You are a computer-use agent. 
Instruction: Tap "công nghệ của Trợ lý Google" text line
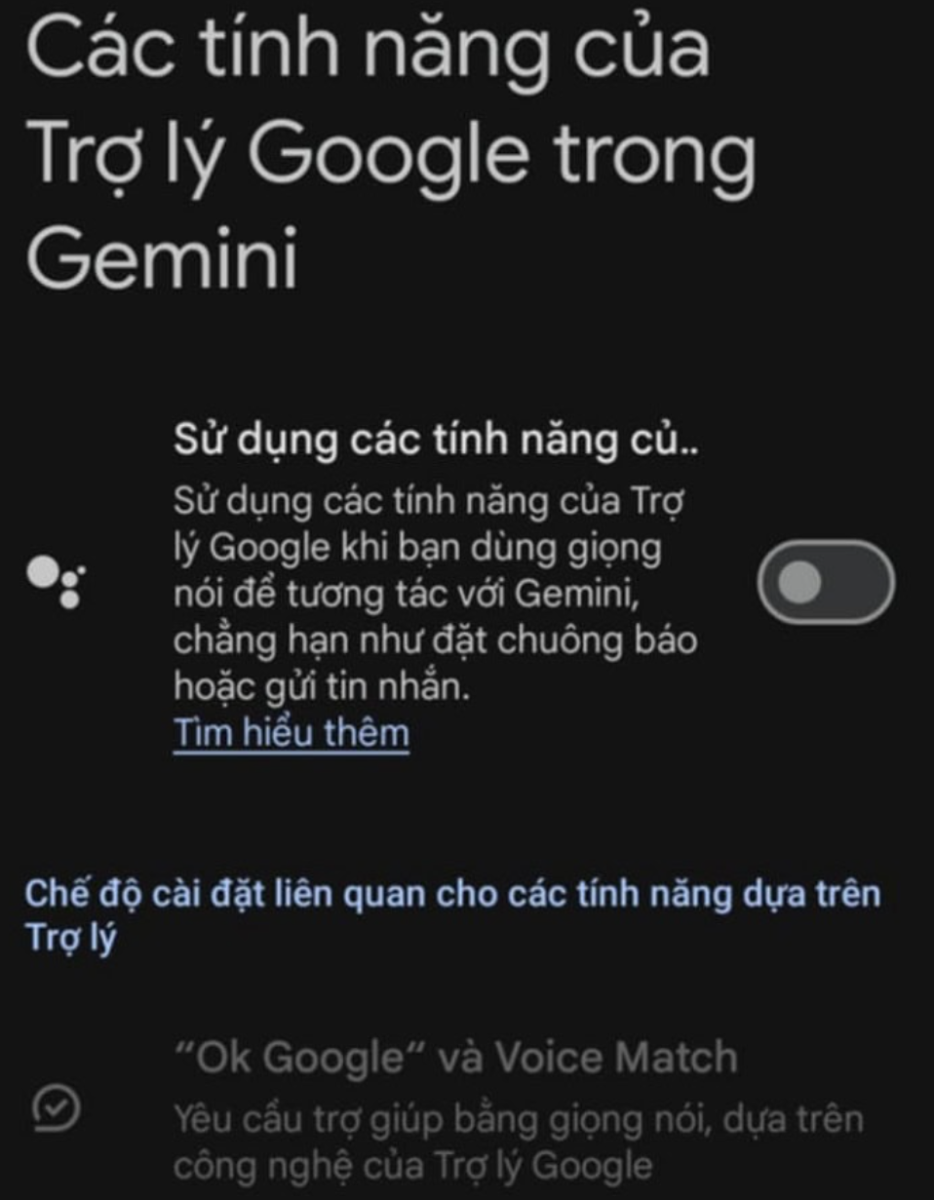pyautogui.click(x=413, y=1165)
